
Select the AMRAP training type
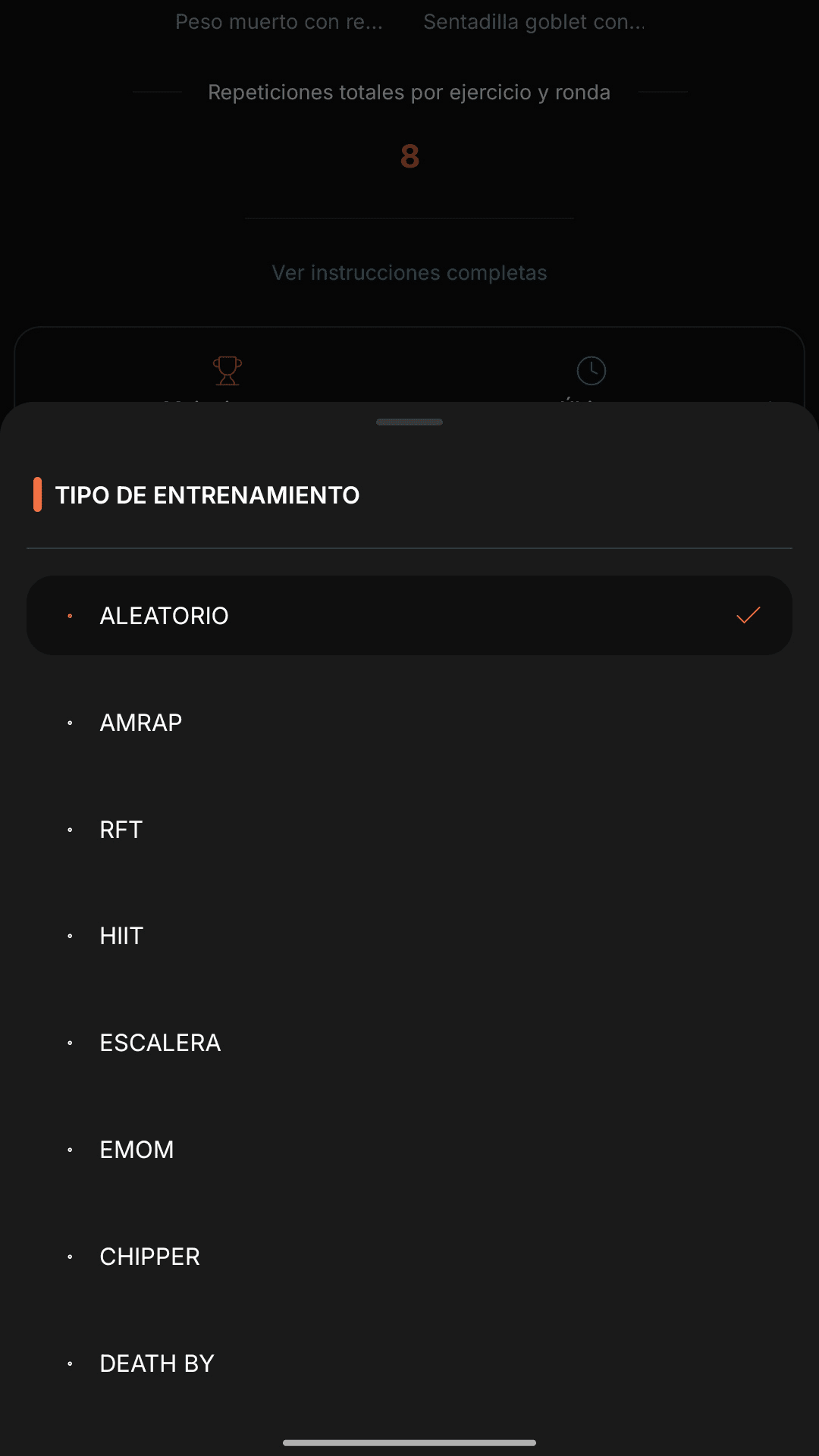pos(141,723)
